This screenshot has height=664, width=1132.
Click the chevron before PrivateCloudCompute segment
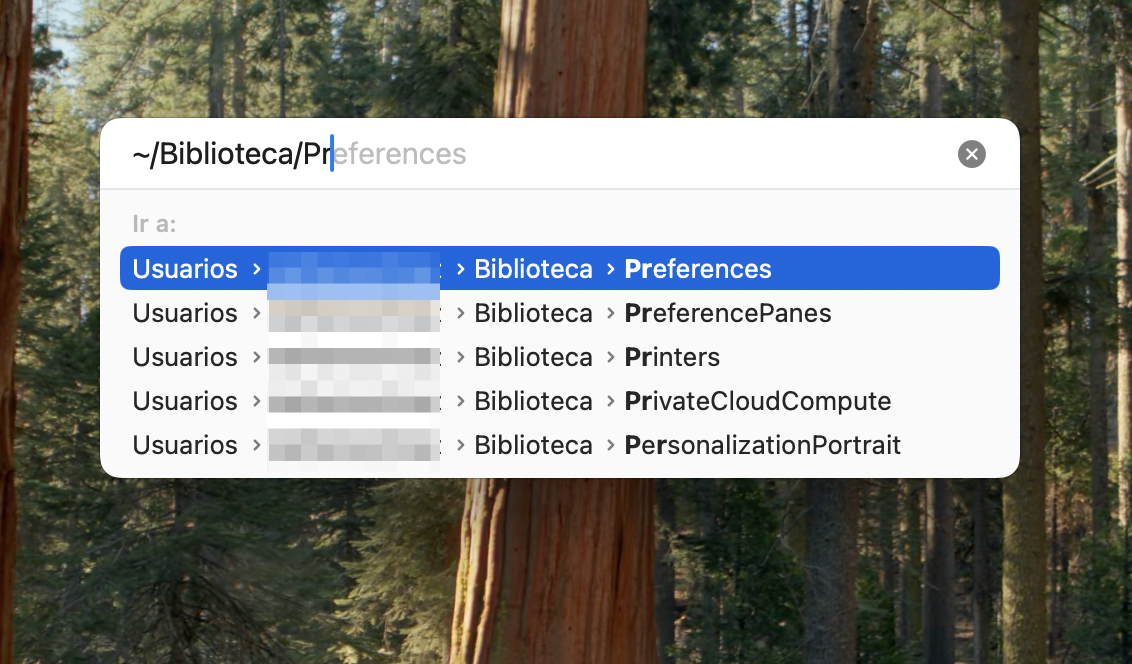(x=610, y=400)
